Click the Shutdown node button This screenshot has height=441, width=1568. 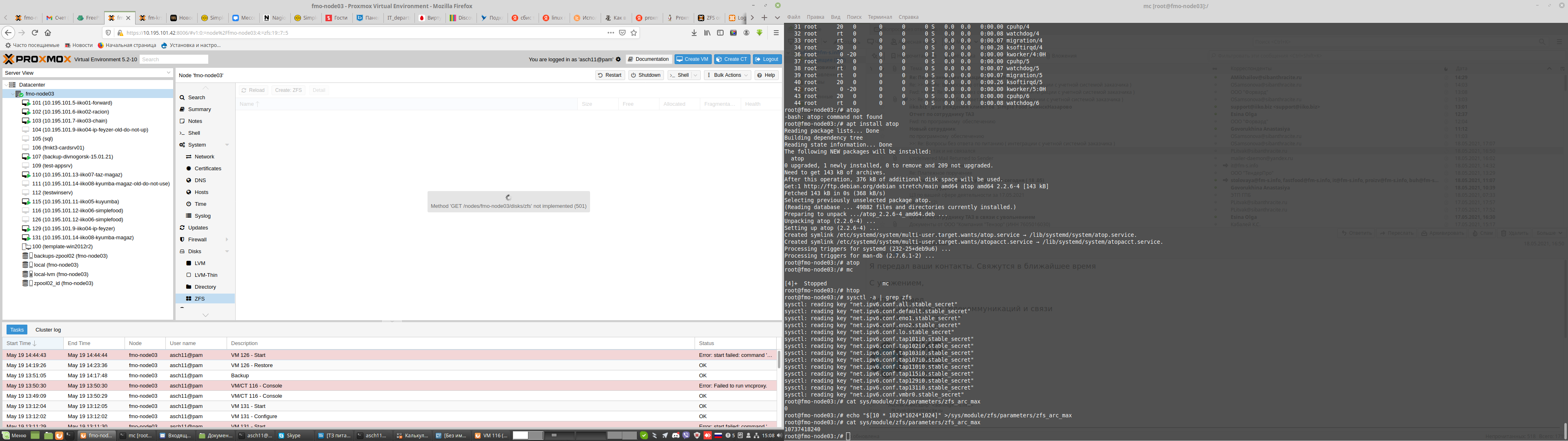point(646,76)
